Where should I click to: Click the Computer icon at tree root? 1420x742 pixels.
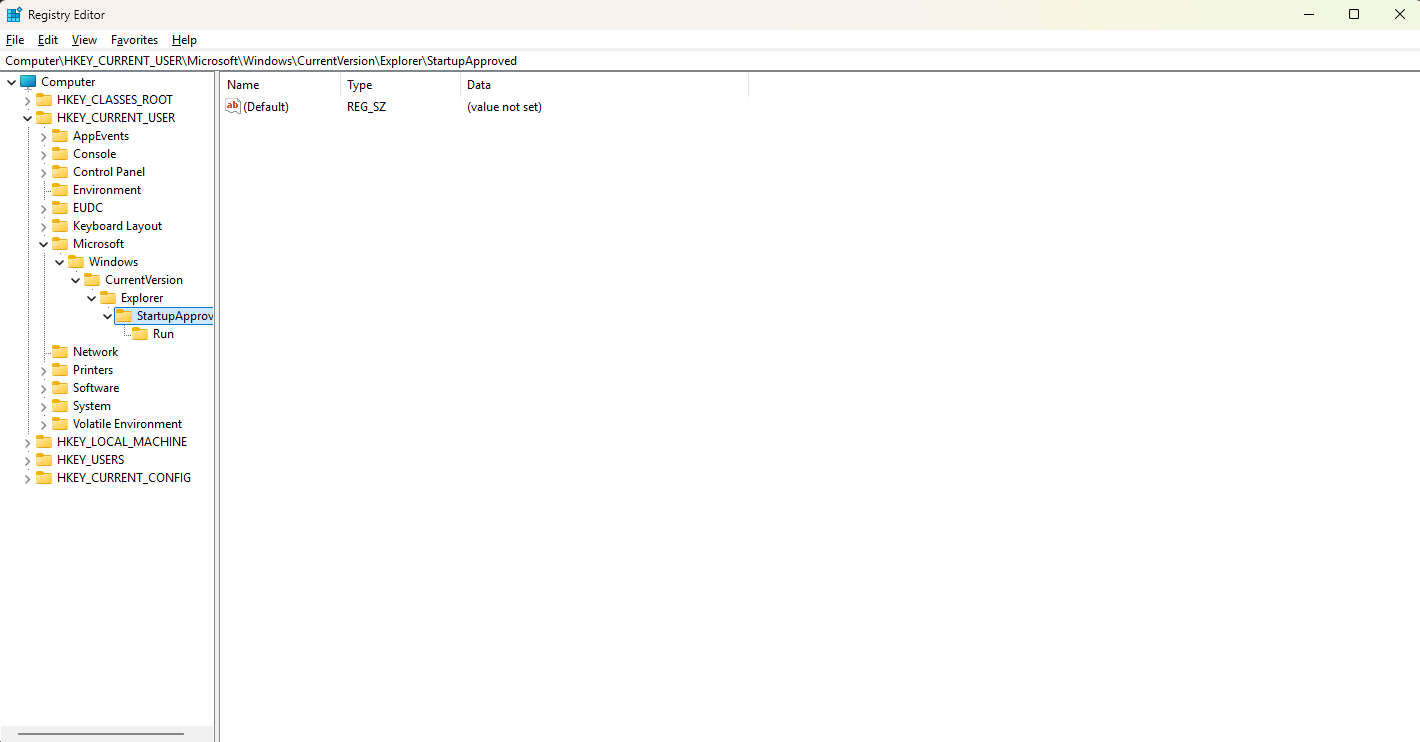coord(27,81)
